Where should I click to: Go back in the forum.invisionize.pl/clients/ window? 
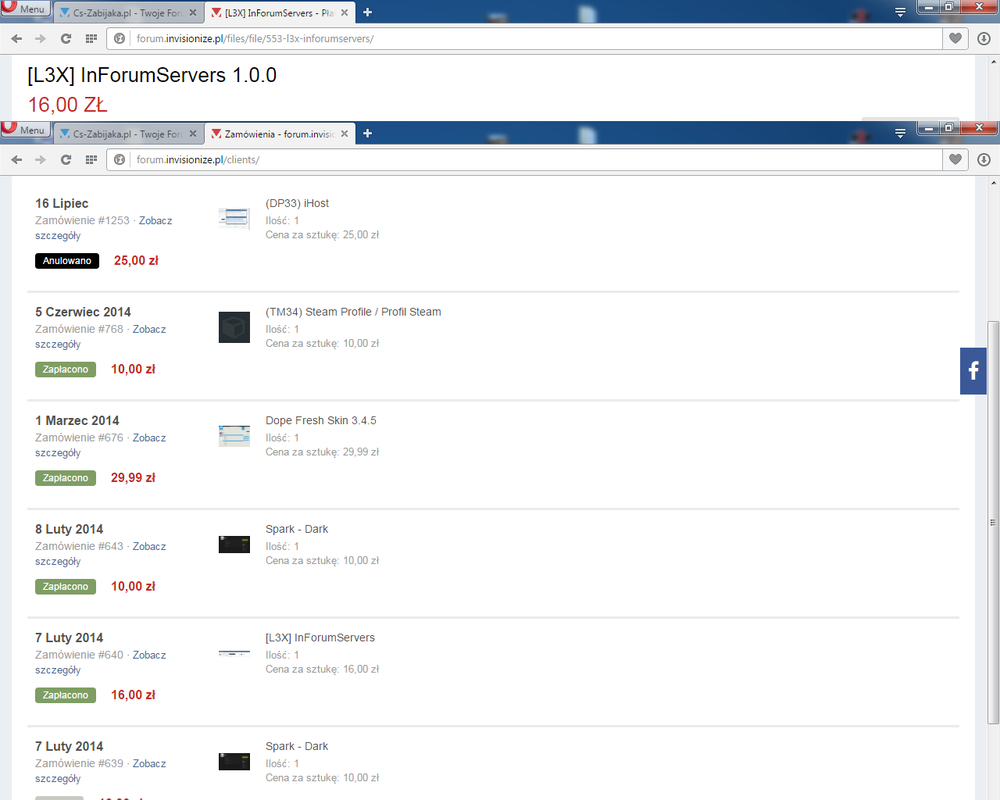click(x=16, y=160)
